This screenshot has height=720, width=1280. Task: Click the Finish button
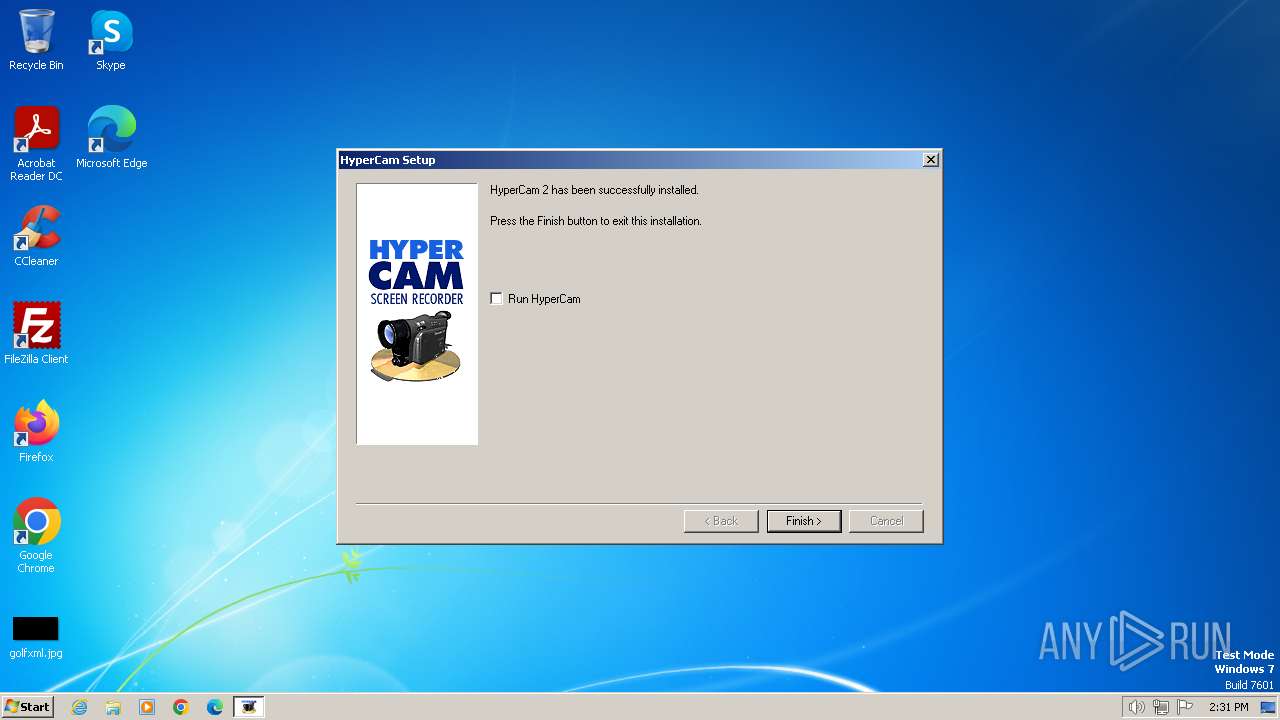[804, 521]
